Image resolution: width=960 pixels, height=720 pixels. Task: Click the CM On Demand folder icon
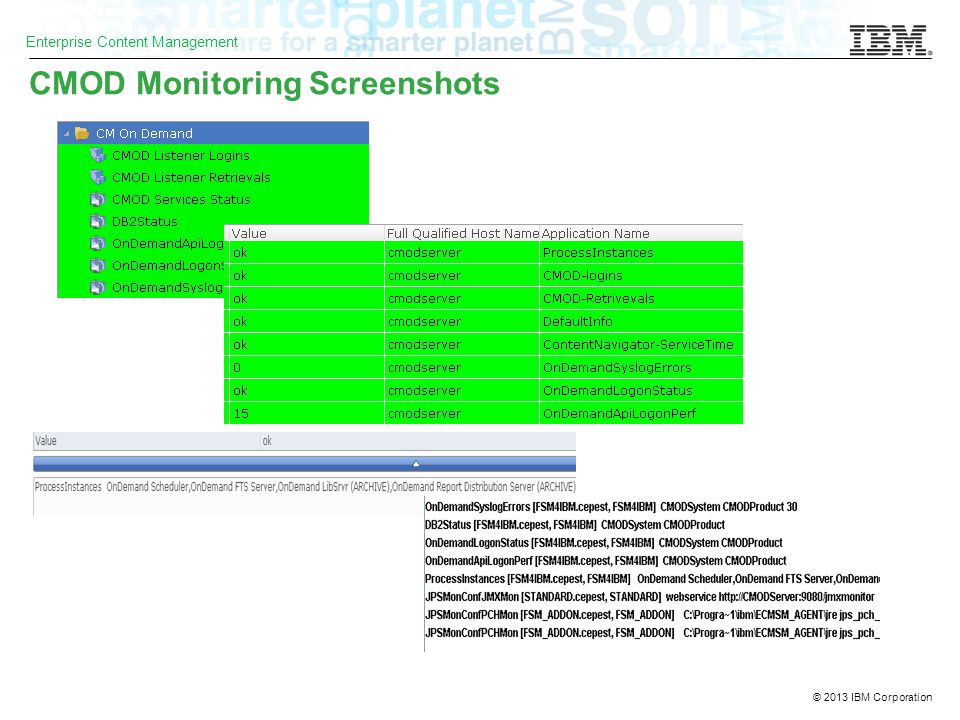(x=82, y=133)
